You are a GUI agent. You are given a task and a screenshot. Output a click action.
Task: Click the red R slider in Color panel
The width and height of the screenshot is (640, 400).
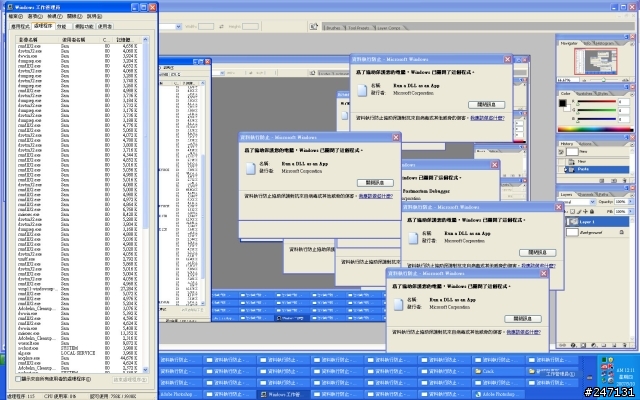[596, 102]
